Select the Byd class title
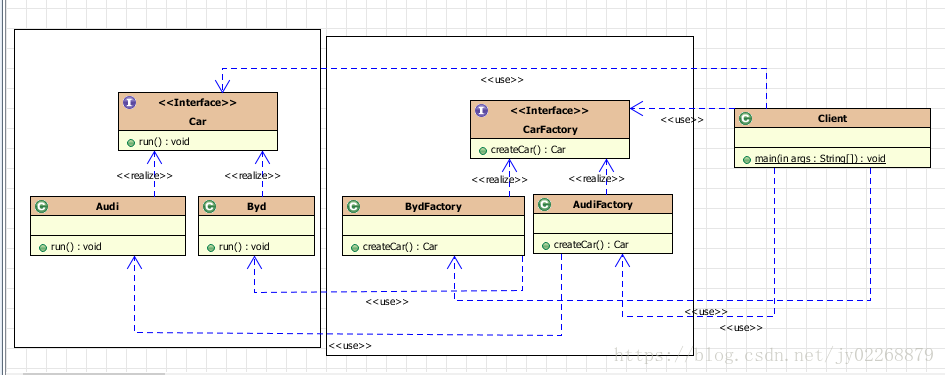The height and width of the screenshot is (375, 945). (x=257, y=206)
